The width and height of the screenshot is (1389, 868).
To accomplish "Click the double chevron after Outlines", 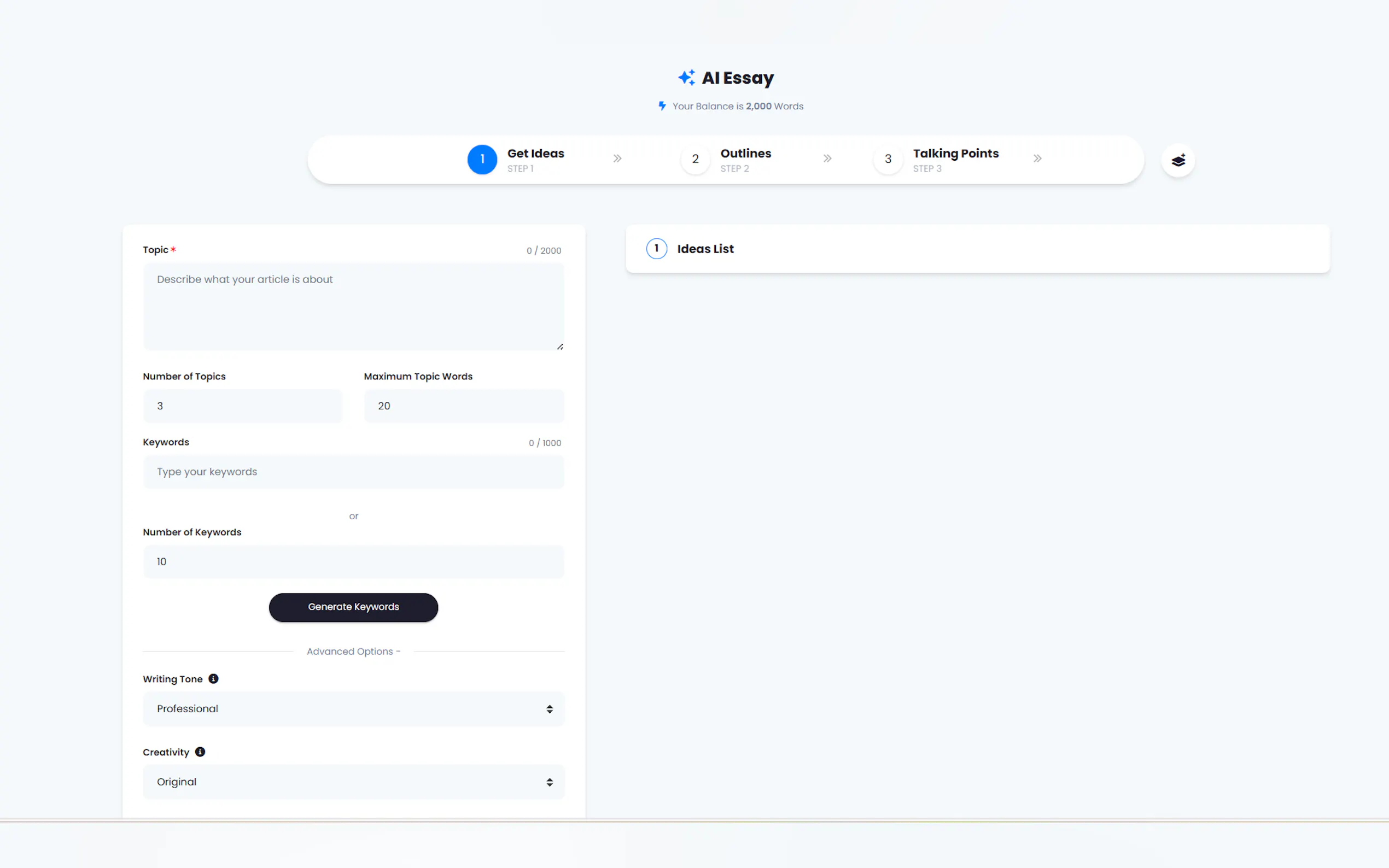I will click(x=827, y=159).
